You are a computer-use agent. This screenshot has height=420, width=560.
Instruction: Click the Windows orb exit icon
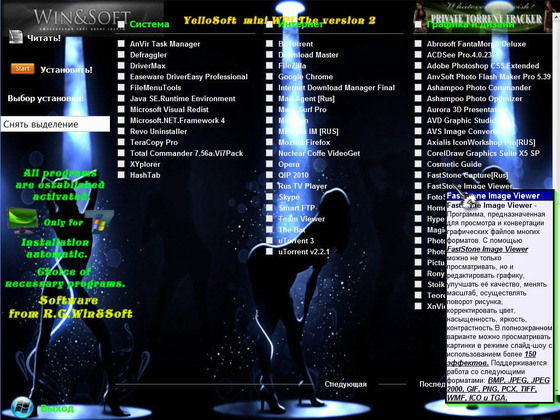click(x=22, y=408)
